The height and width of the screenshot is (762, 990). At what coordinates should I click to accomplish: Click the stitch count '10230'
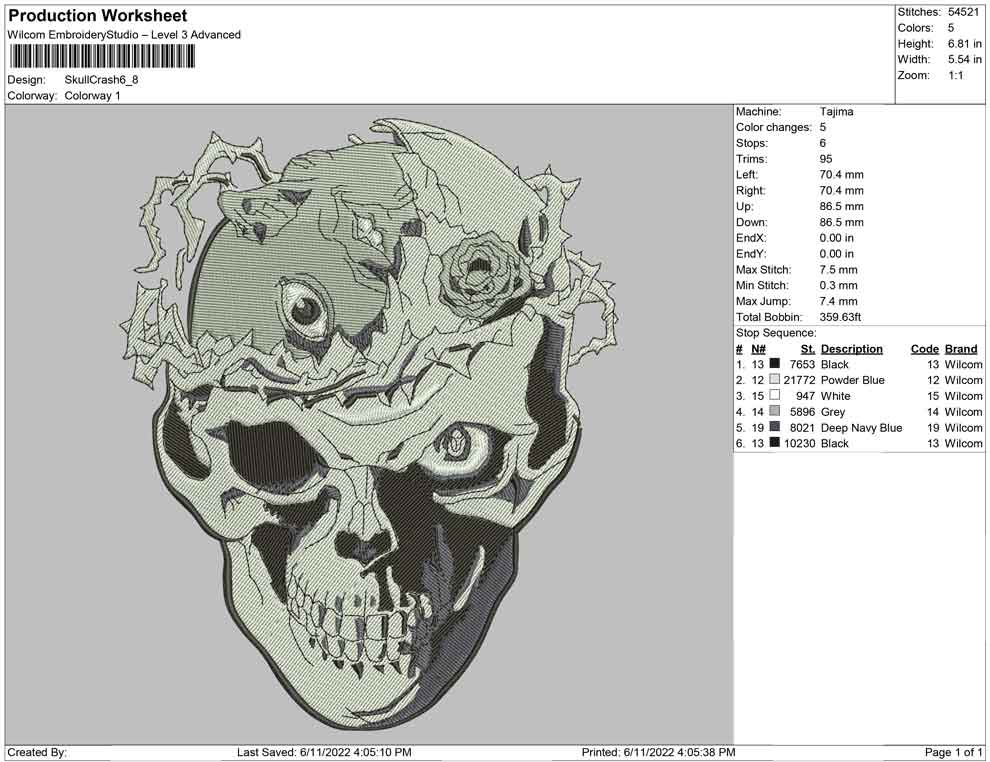point(799,443)
